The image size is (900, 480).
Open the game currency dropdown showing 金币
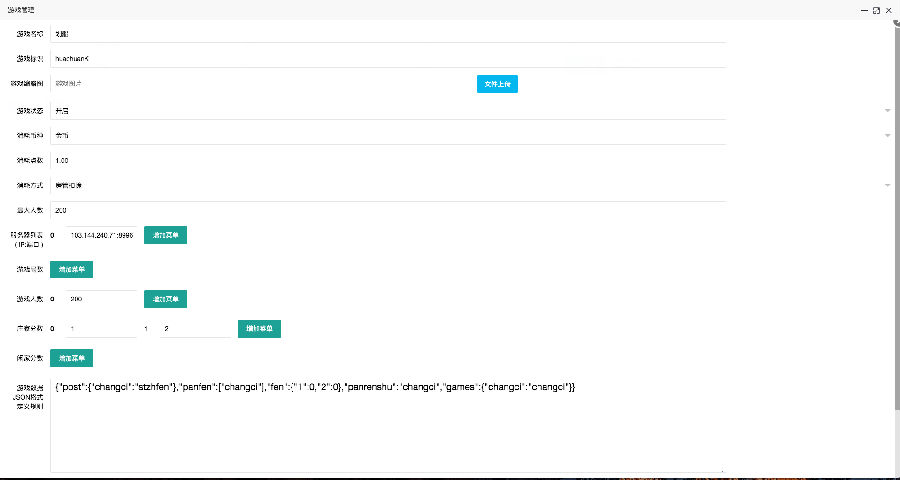[x=470, y=135]
